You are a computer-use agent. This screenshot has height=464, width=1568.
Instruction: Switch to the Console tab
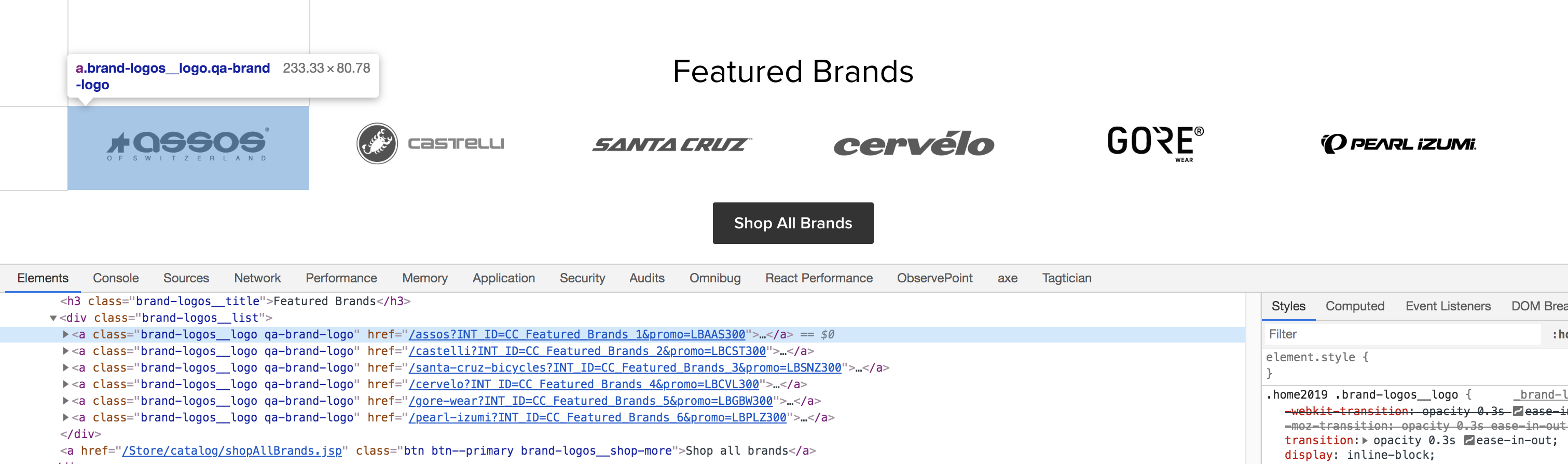click(x=116, y=278)
